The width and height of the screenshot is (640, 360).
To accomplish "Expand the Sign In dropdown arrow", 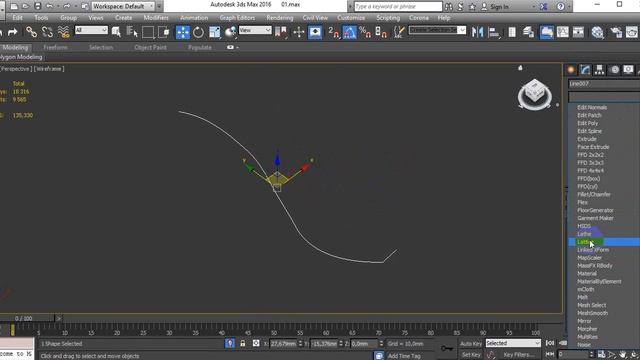I will pyautogui.click(x=534, y=7).
